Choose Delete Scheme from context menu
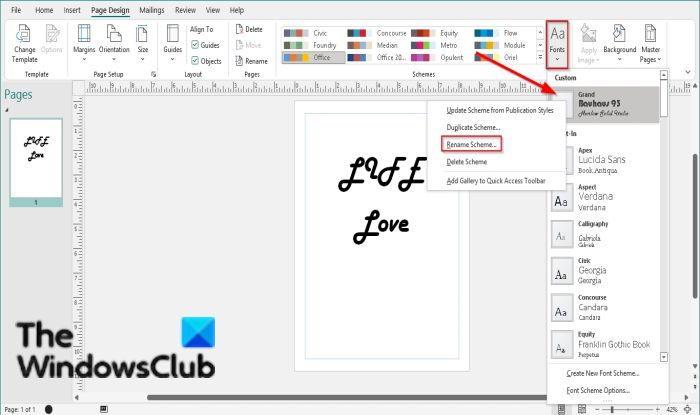This screenshot has width=700, height=415. coord(496,162)
